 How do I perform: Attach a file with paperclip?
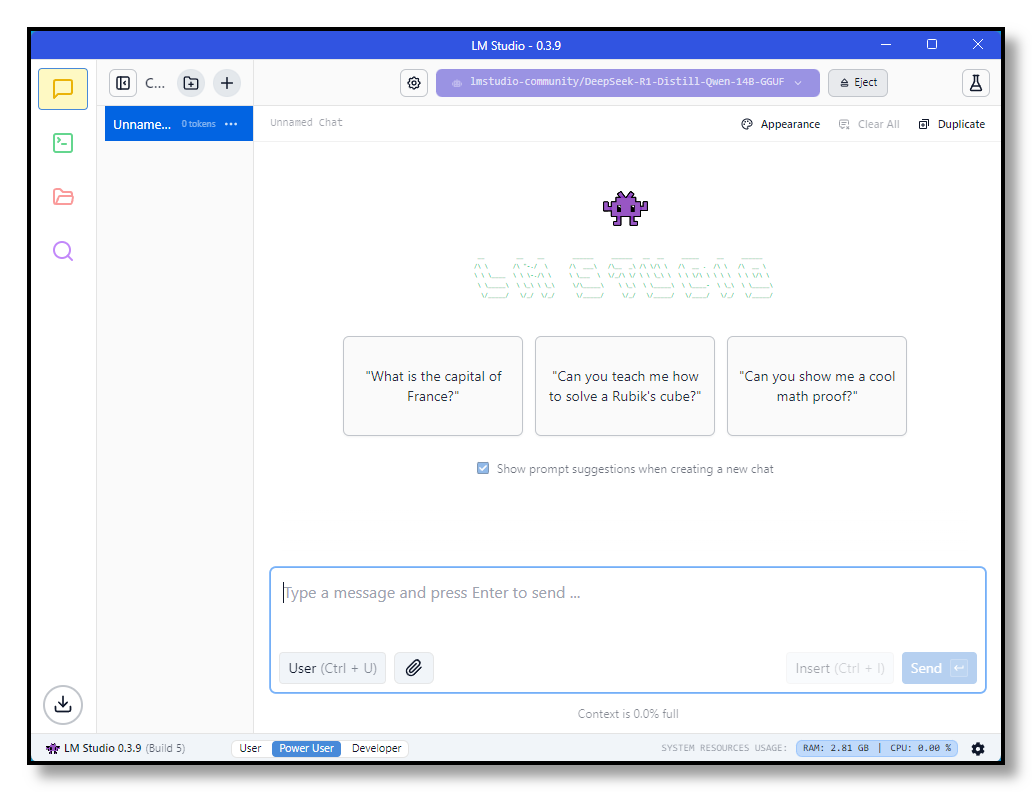(x=413, y=668)
